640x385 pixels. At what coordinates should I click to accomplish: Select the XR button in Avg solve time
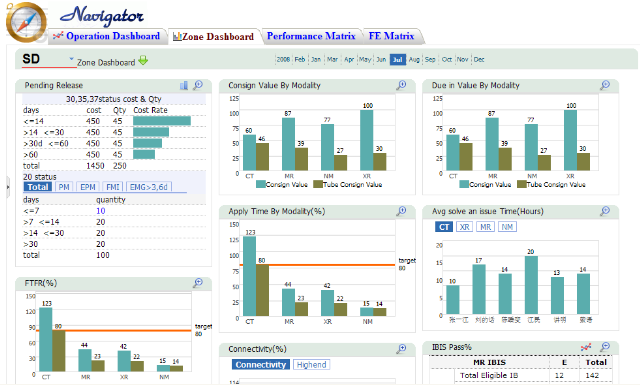point(464,227)
